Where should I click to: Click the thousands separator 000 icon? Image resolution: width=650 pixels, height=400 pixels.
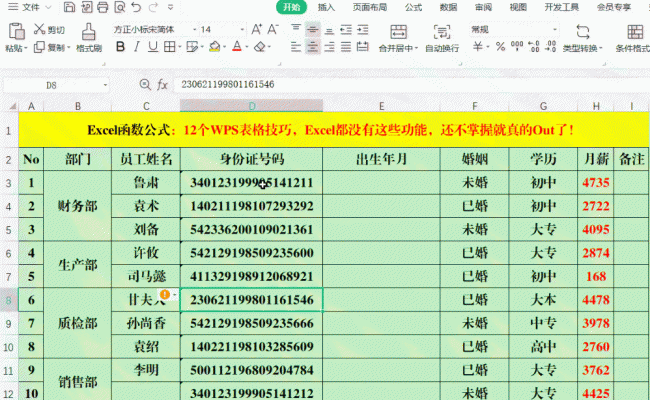[517, 46]
